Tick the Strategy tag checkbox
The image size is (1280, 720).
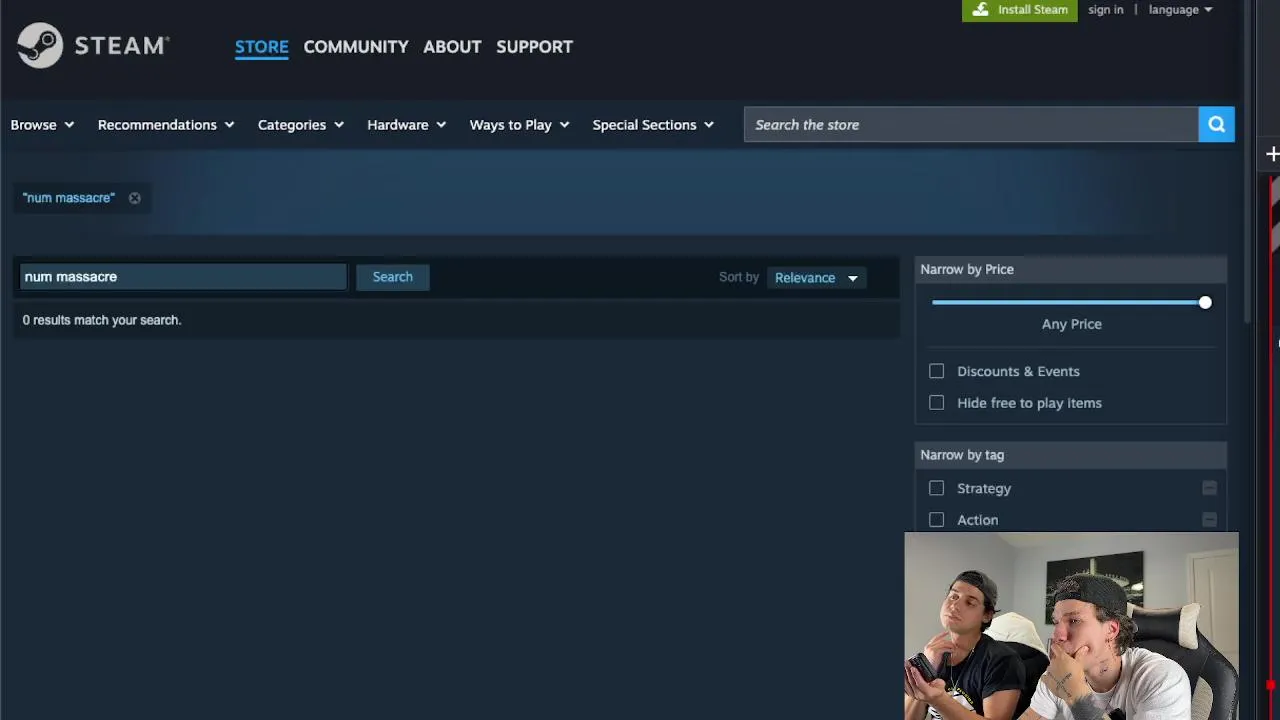click(x=936, y=488)
